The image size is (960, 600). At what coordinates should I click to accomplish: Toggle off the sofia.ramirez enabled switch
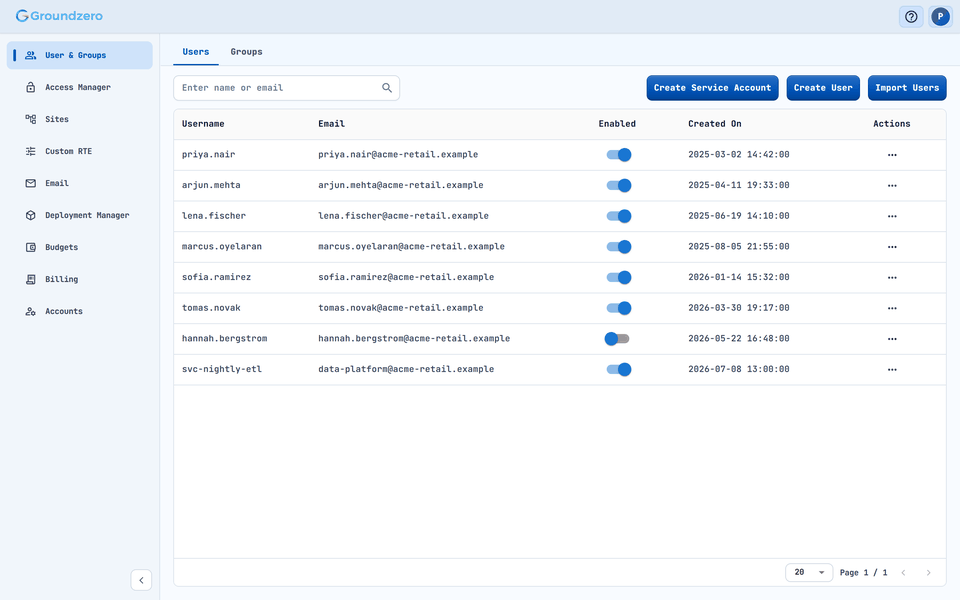click(x=618, y=277)
